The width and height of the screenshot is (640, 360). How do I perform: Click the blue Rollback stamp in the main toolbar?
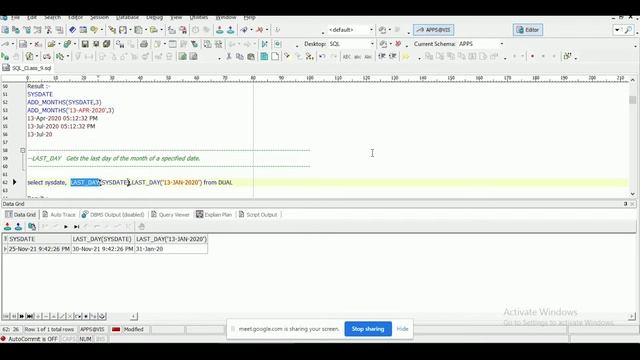click(x=231, y=30)
